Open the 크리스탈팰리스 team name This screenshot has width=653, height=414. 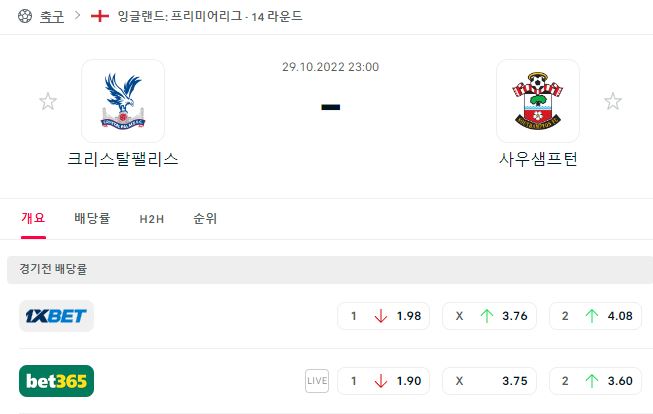tap(123, 159)
